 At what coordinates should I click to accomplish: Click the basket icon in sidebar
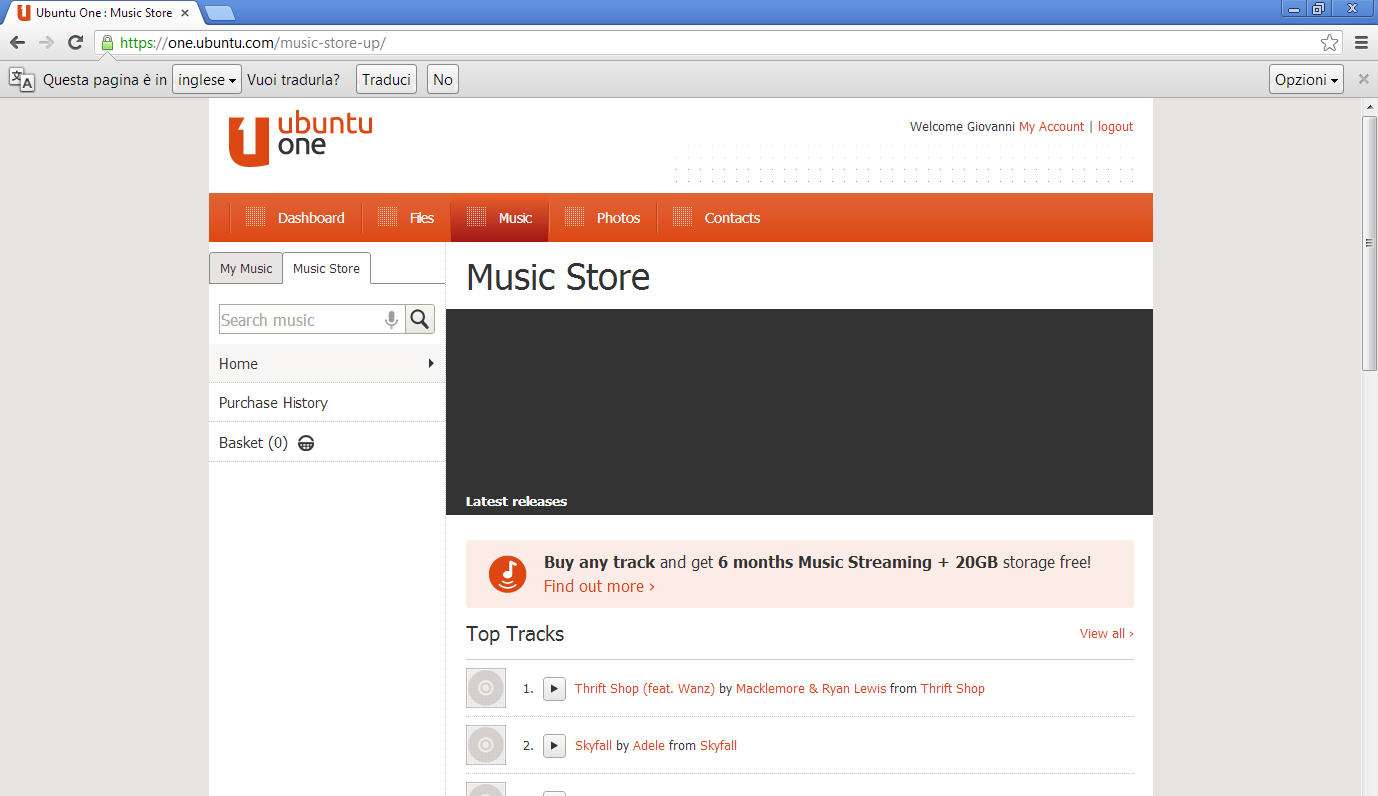click(x=306, y=443)
